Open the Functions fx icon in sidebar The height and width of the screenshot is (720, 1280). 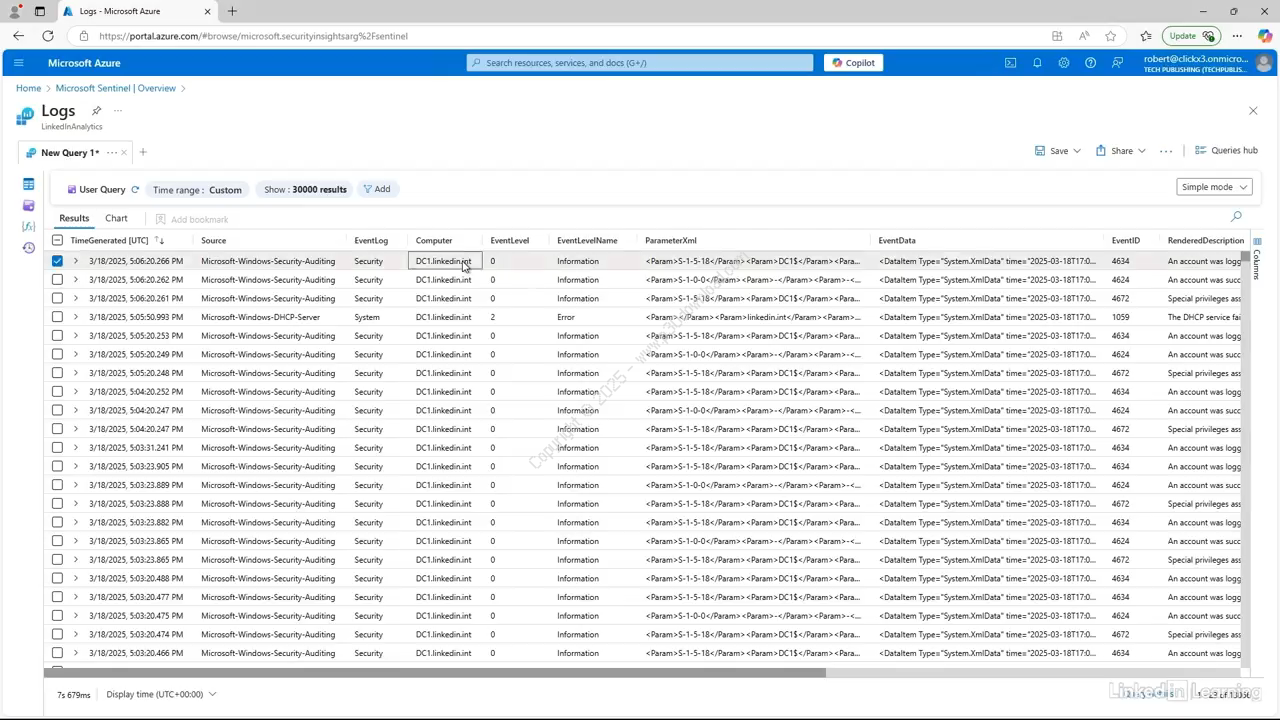click(x=28, y=226)
